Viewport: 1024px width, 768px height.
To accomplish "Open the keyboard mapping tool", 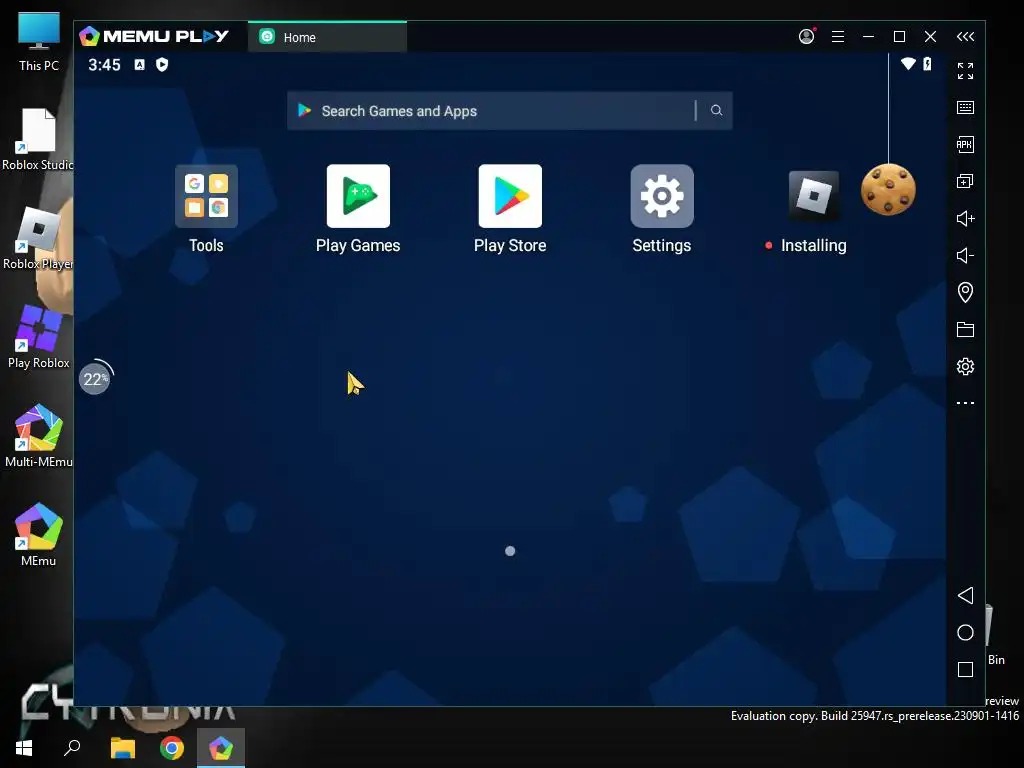I will pos(965,108).
